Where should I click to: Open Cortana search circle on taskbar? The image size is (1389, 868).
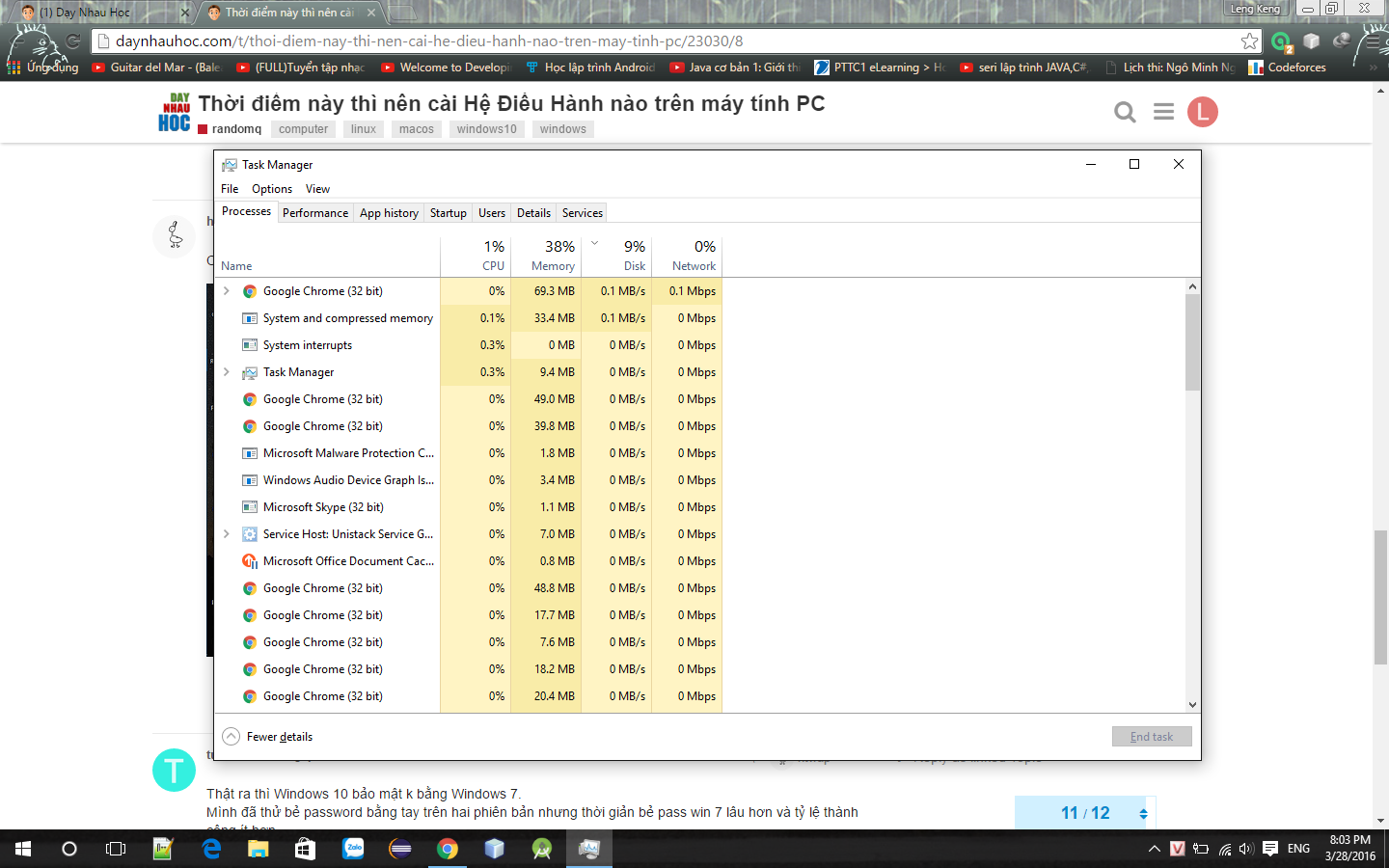pos(69,849)
